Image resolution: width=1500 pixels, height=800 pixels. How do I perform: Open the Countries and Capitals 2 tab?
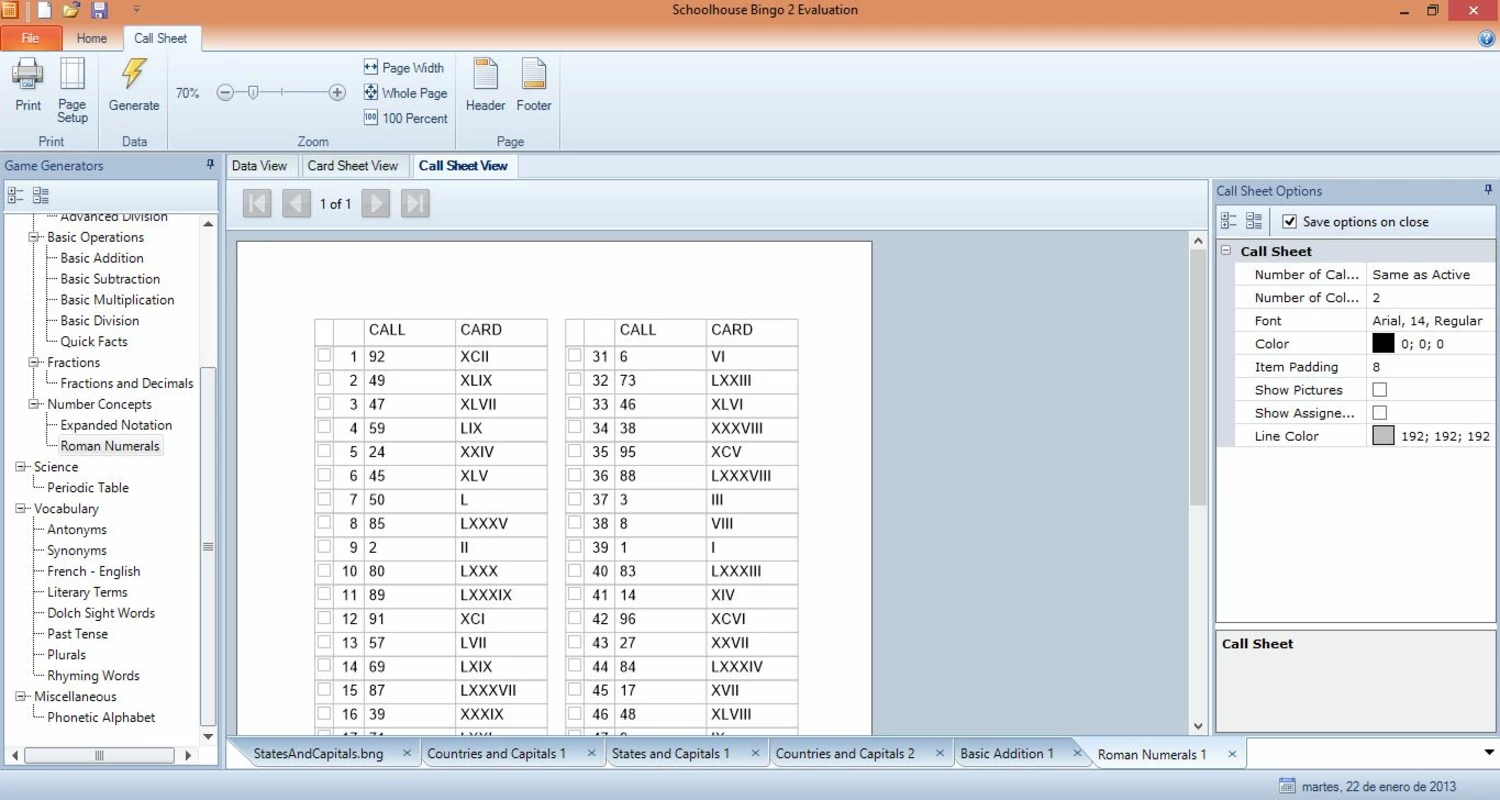[x=845, y=754]
